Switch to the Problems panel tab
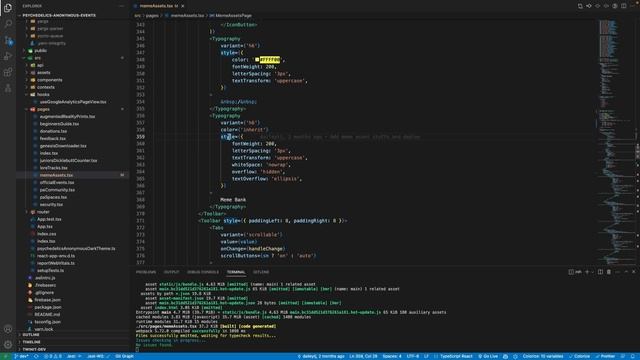The image size is (640, 360). (x=146, y=272)
